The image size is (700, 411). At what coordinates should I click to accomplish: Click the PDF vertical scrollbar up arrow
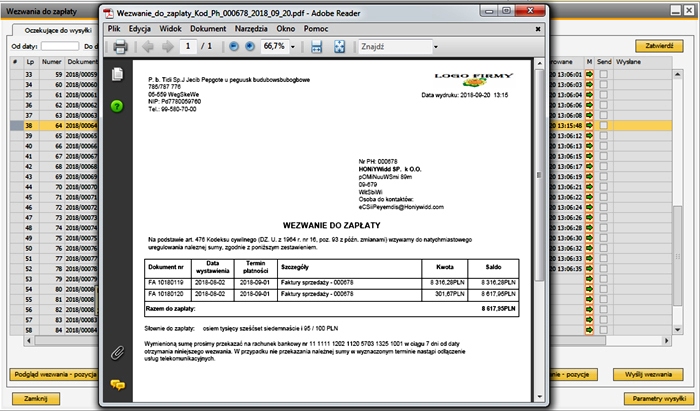pyautogui.click(x=540, y=63)
